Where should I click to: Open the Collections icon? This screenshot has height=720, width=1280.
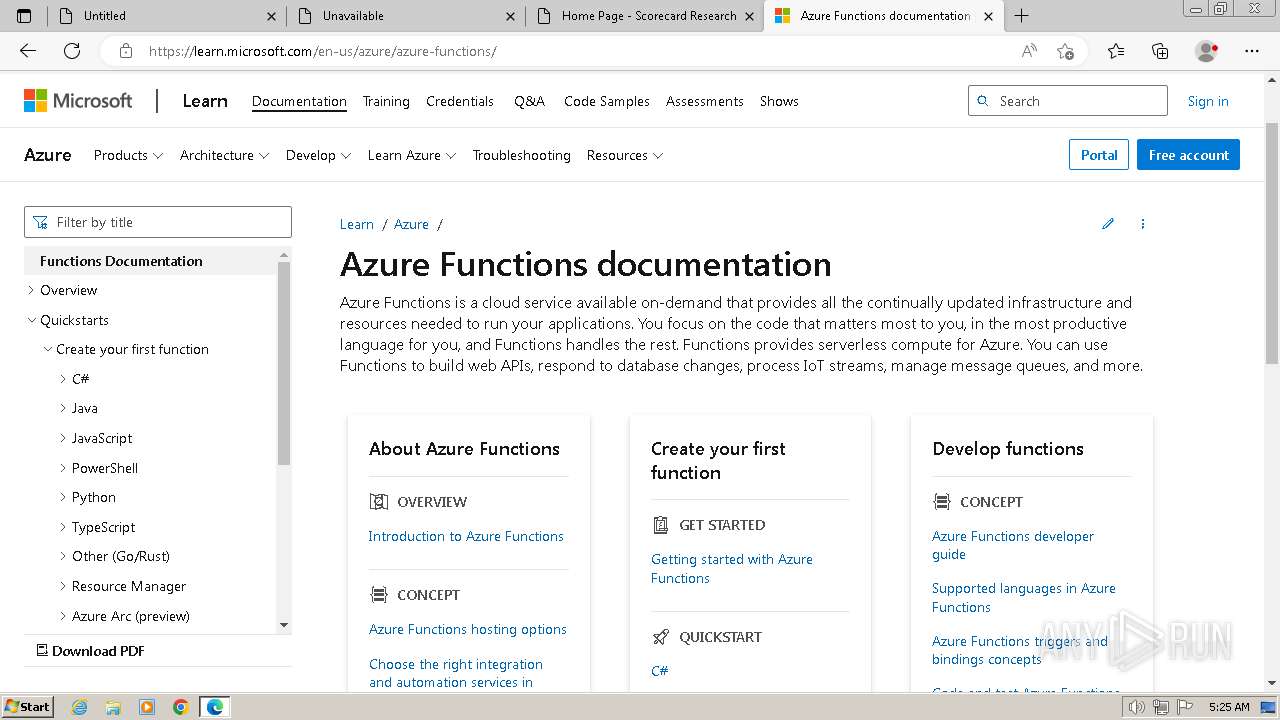tap(1160, 51)
